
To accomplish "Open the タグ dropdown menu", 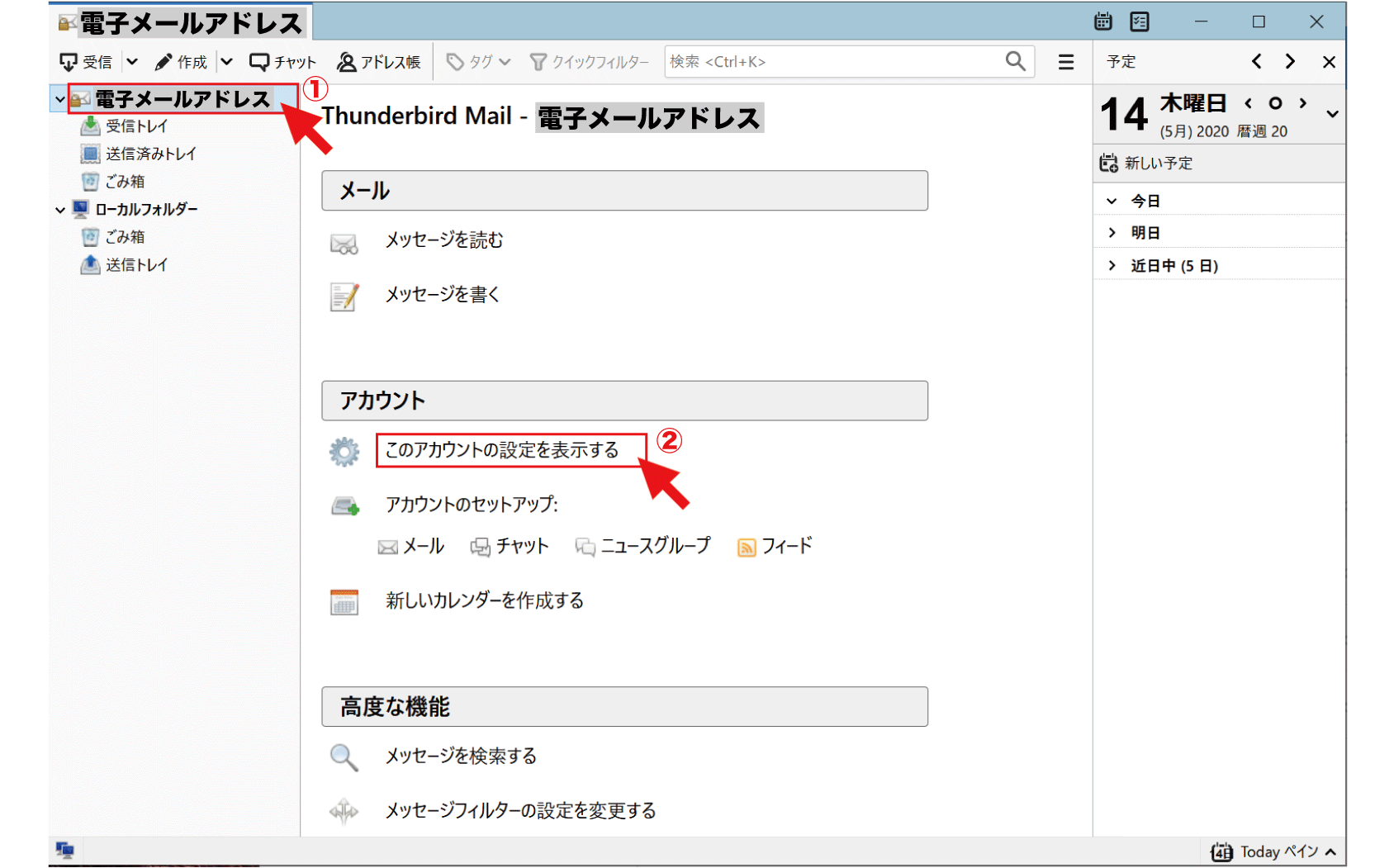I will (478, 62).
